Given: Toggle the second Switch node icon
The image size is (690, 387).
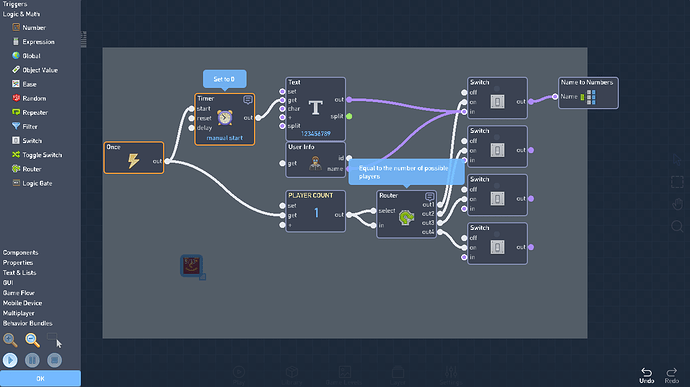Looking at the screenshot, I should coord(497,150).
